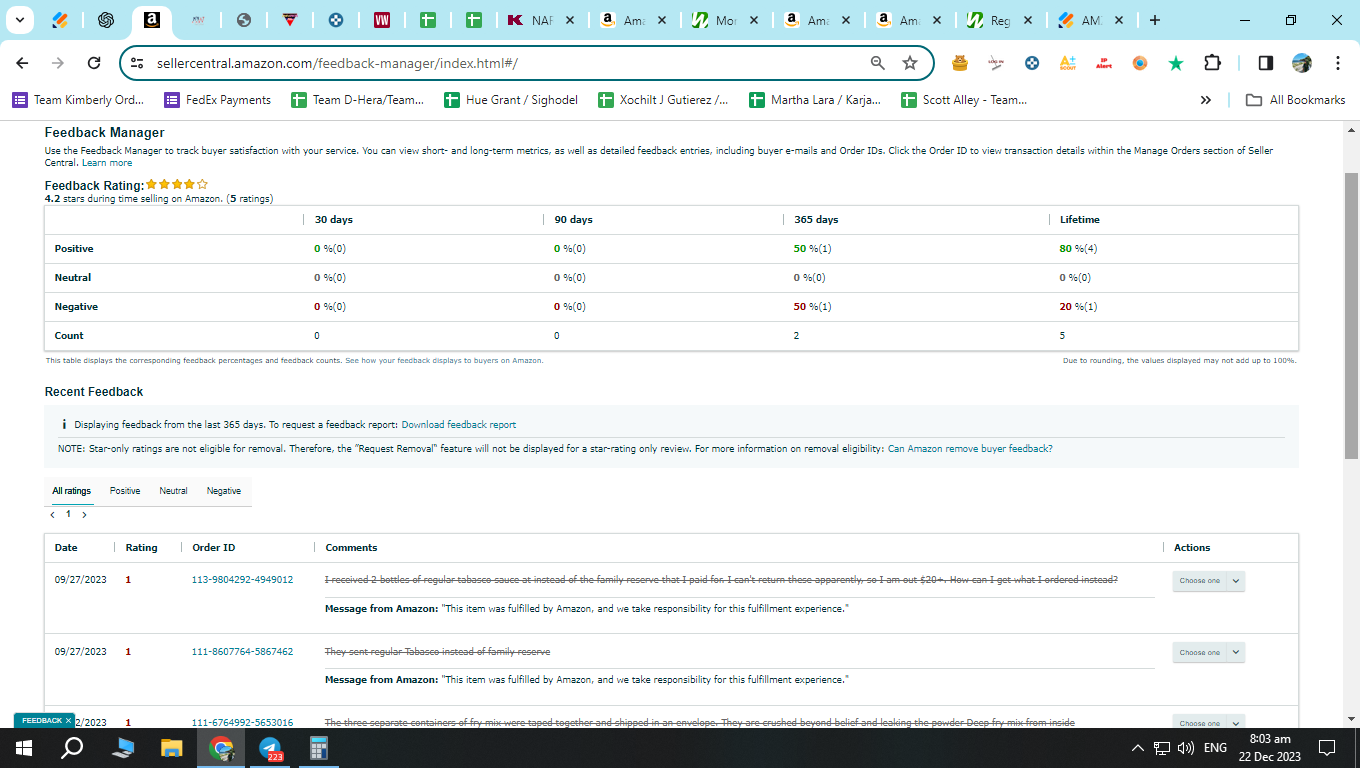The height and width of the screenshot is (768, 1360).
Task: Open Martha Lara / Karja... bookmark
Action: tap(816, 100)
